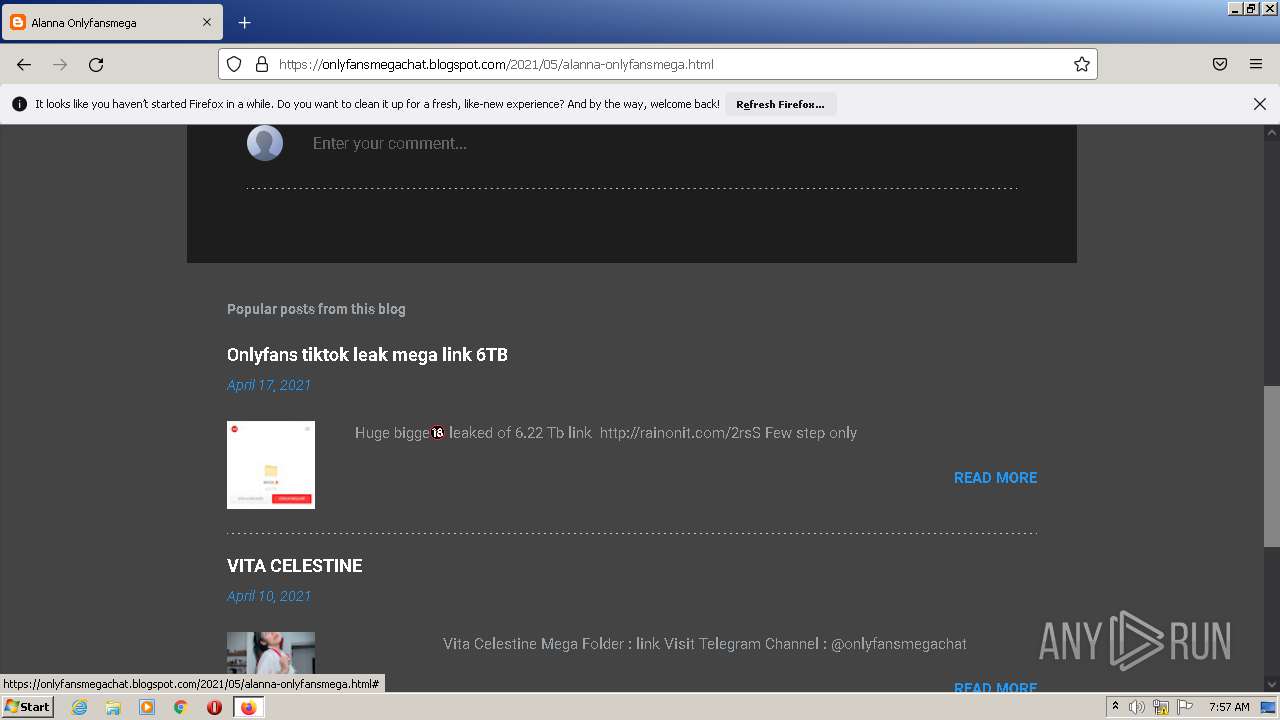This screenshot has width=1280, height=720.
Task: Dismiss the Firefox notification bar
Action: tap(1260, 104)
